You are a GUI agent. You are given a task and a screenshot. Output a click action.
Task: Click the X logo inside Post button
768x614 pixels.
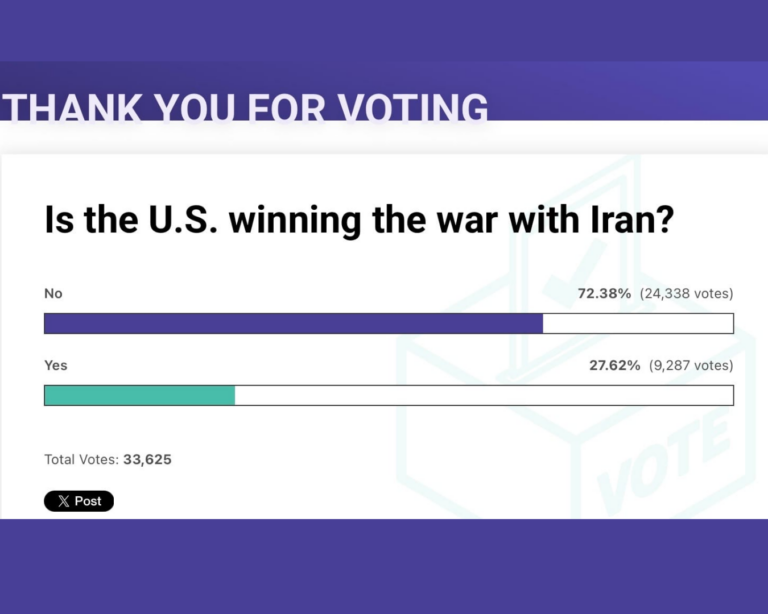[x=62, y=501]
